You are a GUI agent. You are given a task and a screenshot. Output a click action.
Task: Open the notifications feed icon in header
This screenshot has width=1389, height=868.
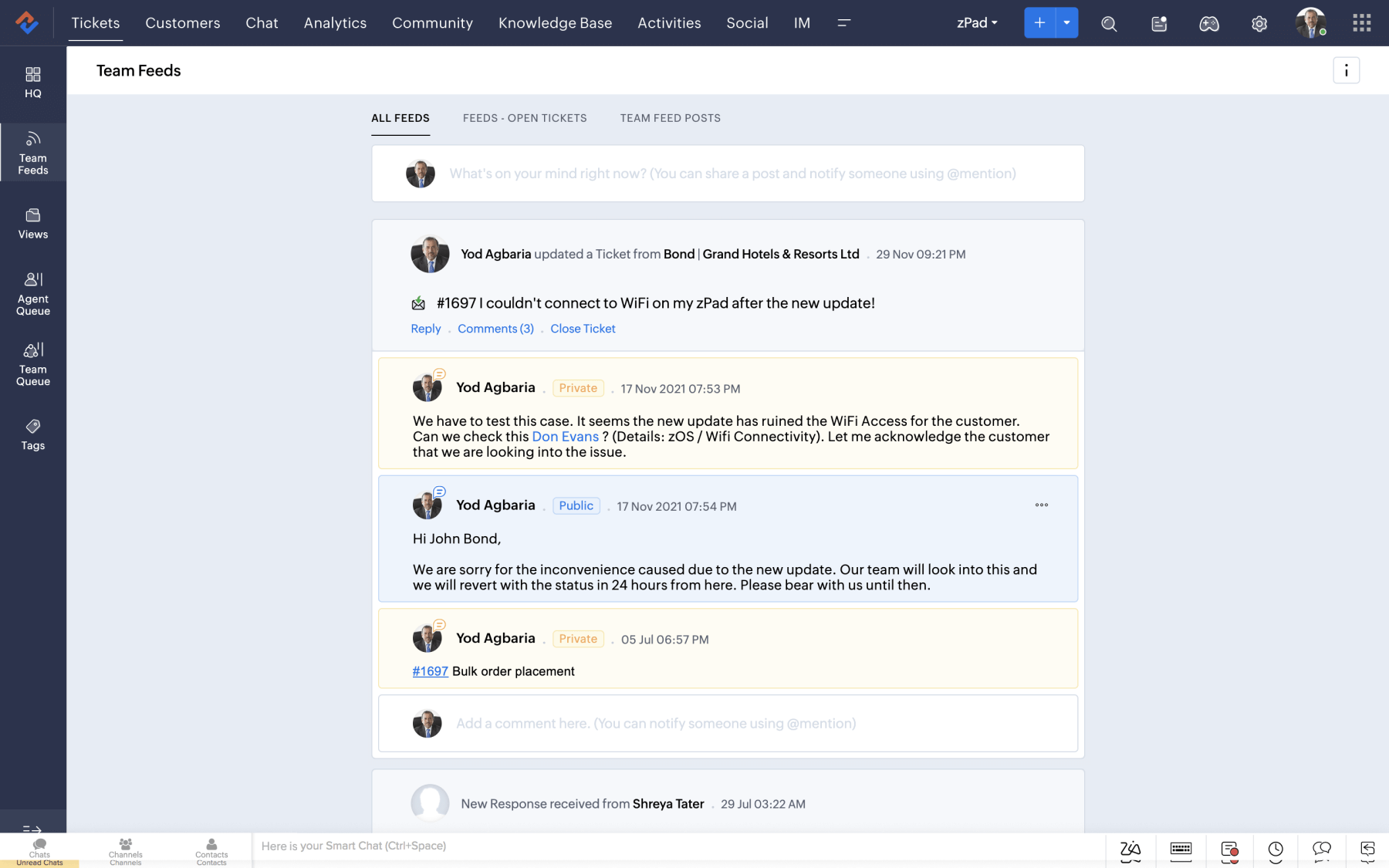pos(1159,23)
